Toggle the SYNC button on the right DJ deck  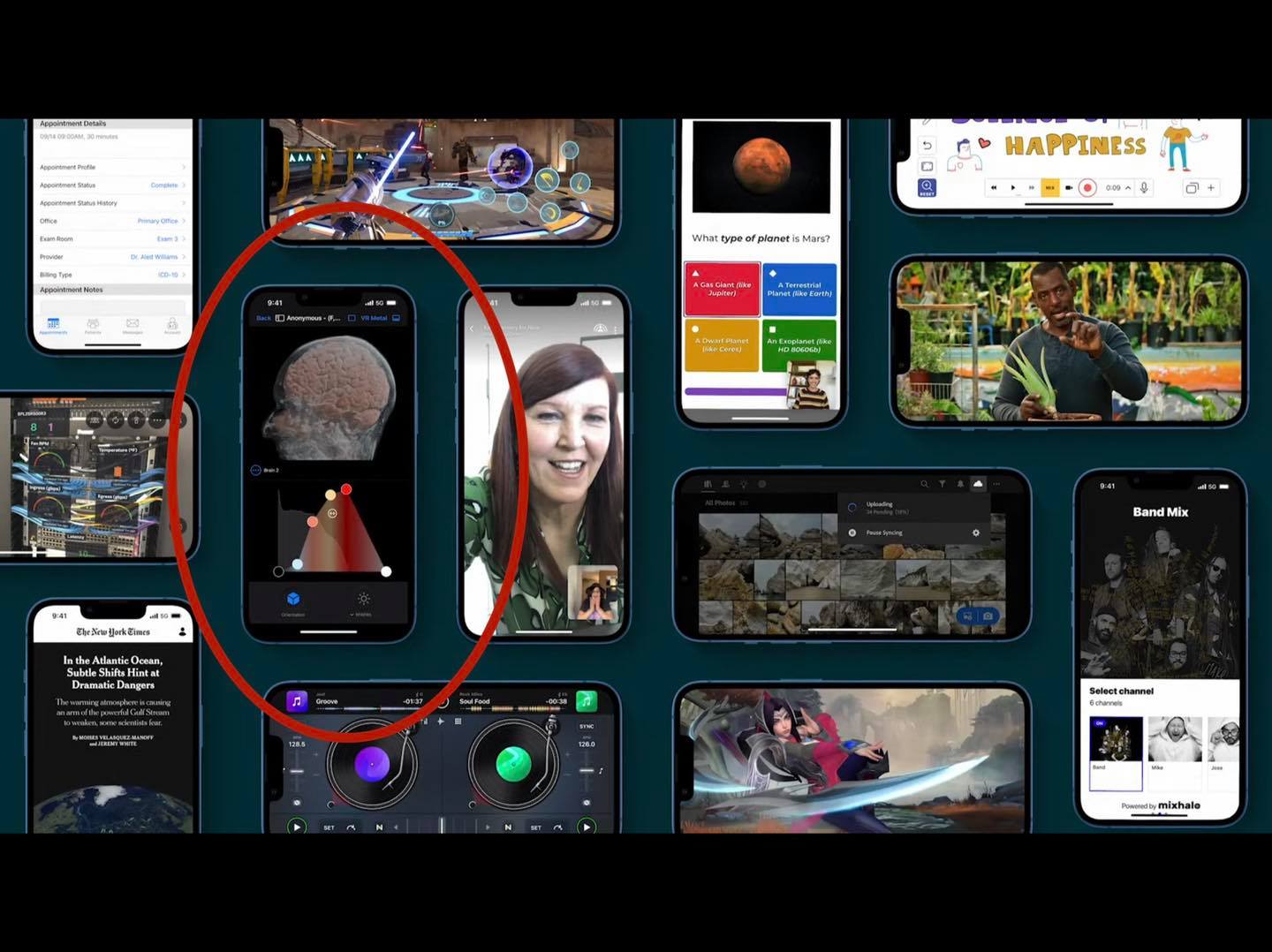(x=587, y=727)
